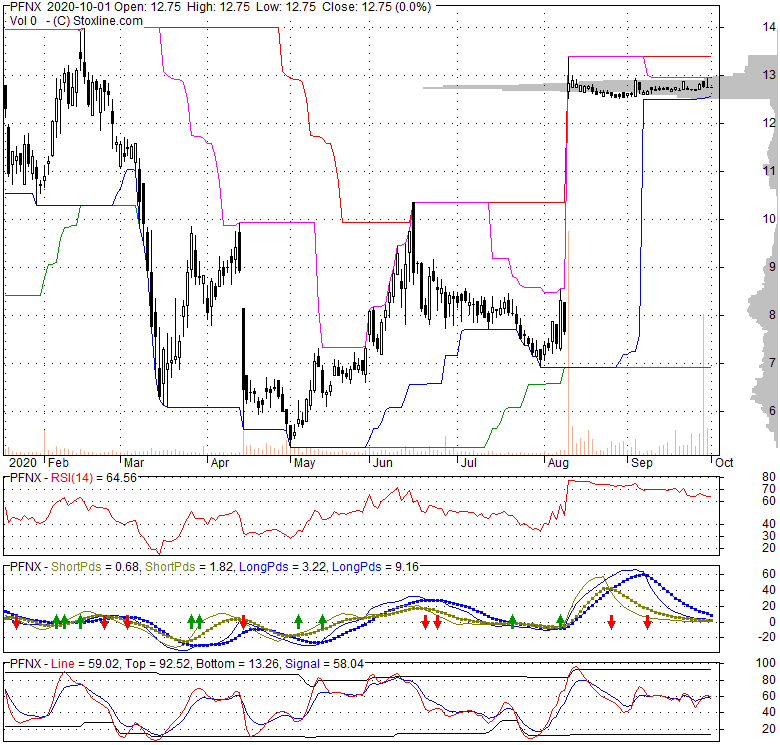This screenshot has width=780, height=745.
Task: Click the '30' label on RSI axis
Action: 769,536
